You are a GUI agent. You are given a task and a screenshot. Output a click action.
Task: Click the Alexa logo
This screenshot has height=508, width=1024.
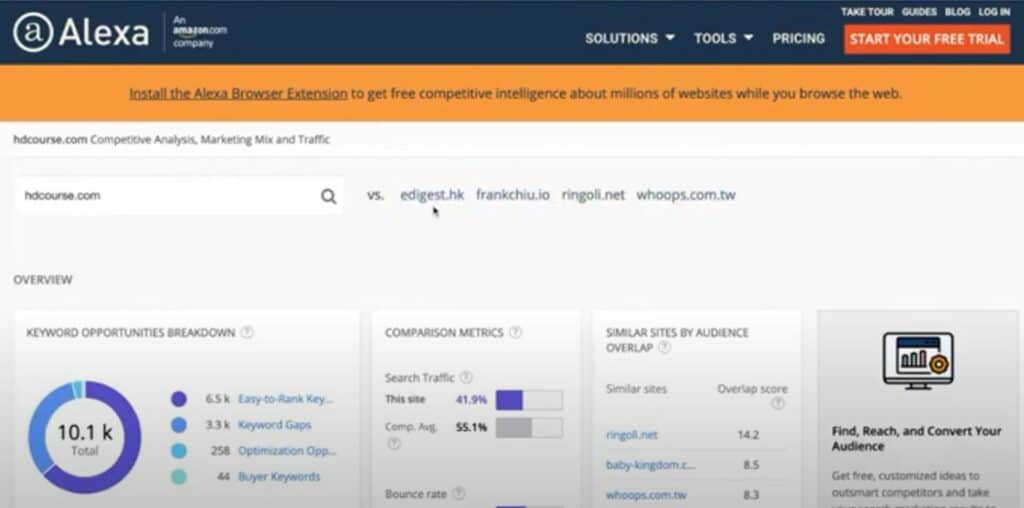pyautogui.click(x=81, y=32)
